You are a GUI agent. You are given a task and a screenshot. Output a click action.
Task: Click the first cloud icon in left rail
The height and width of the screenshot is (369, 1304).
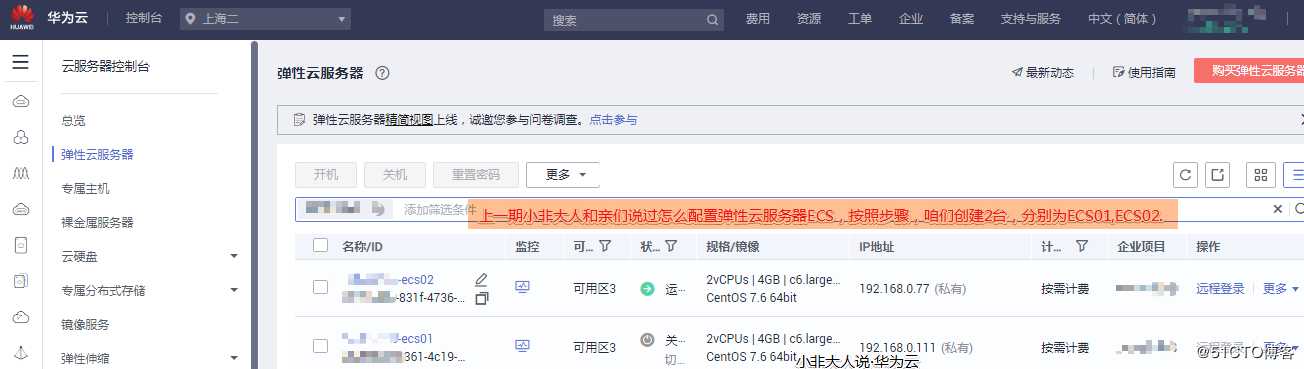tap(20, 101)
